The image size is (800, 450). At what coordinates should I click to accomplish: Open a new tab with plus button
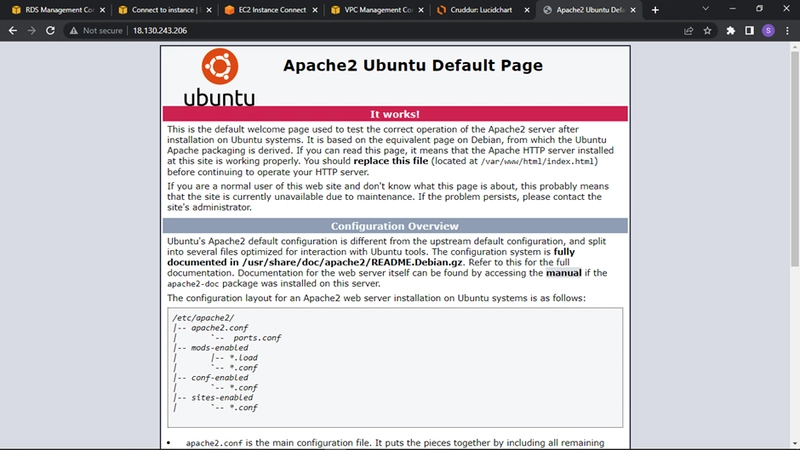(x=655, y=10)
